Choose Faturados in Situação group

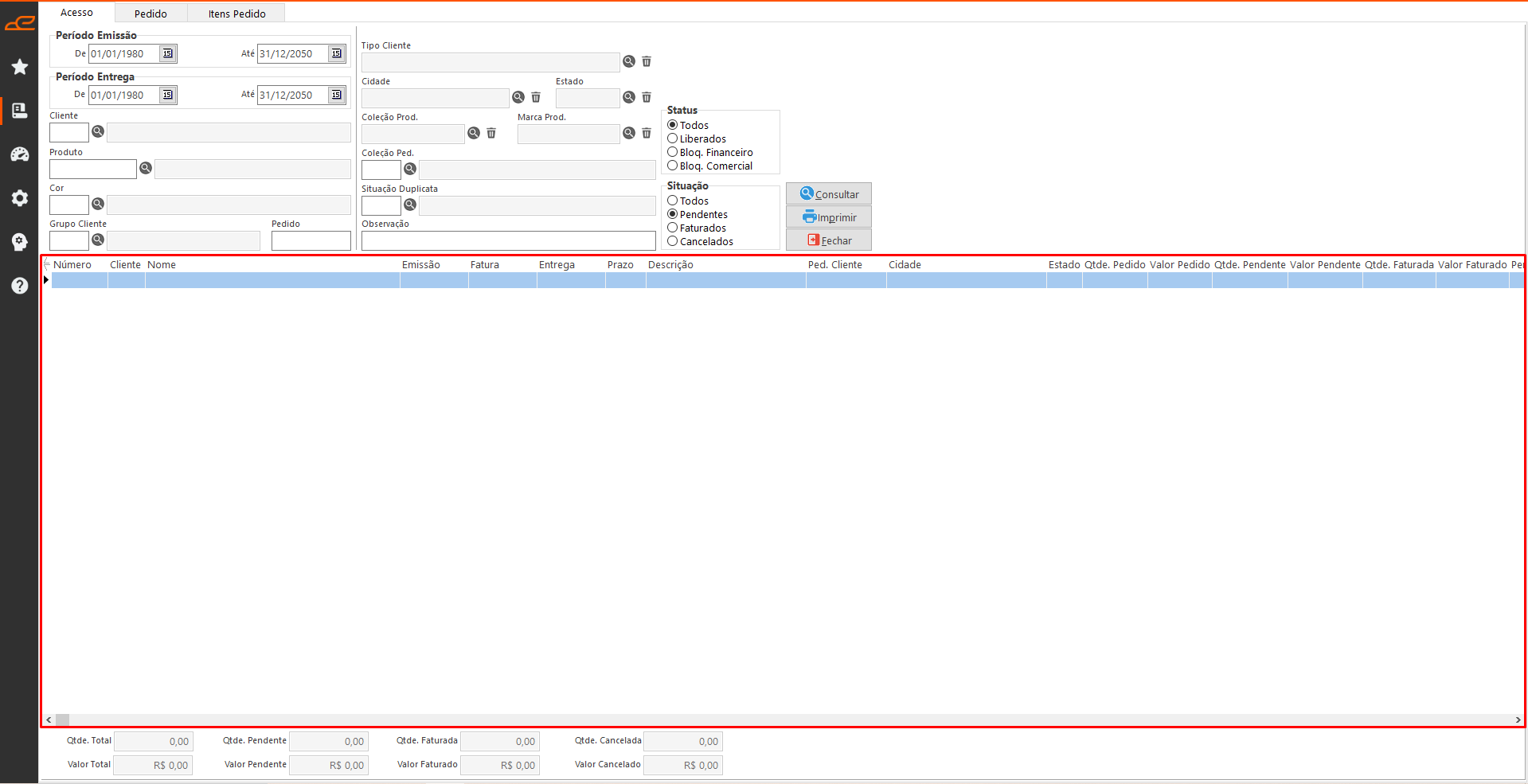(673, 228)
